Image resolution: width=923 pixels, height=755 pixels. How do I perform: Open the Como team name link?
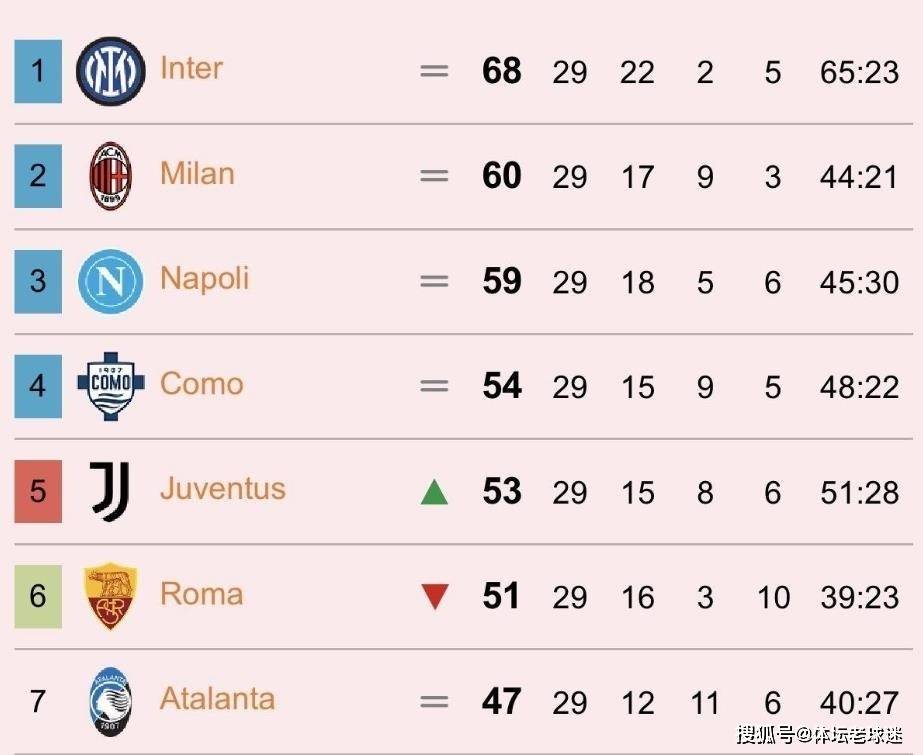[201, 384]
